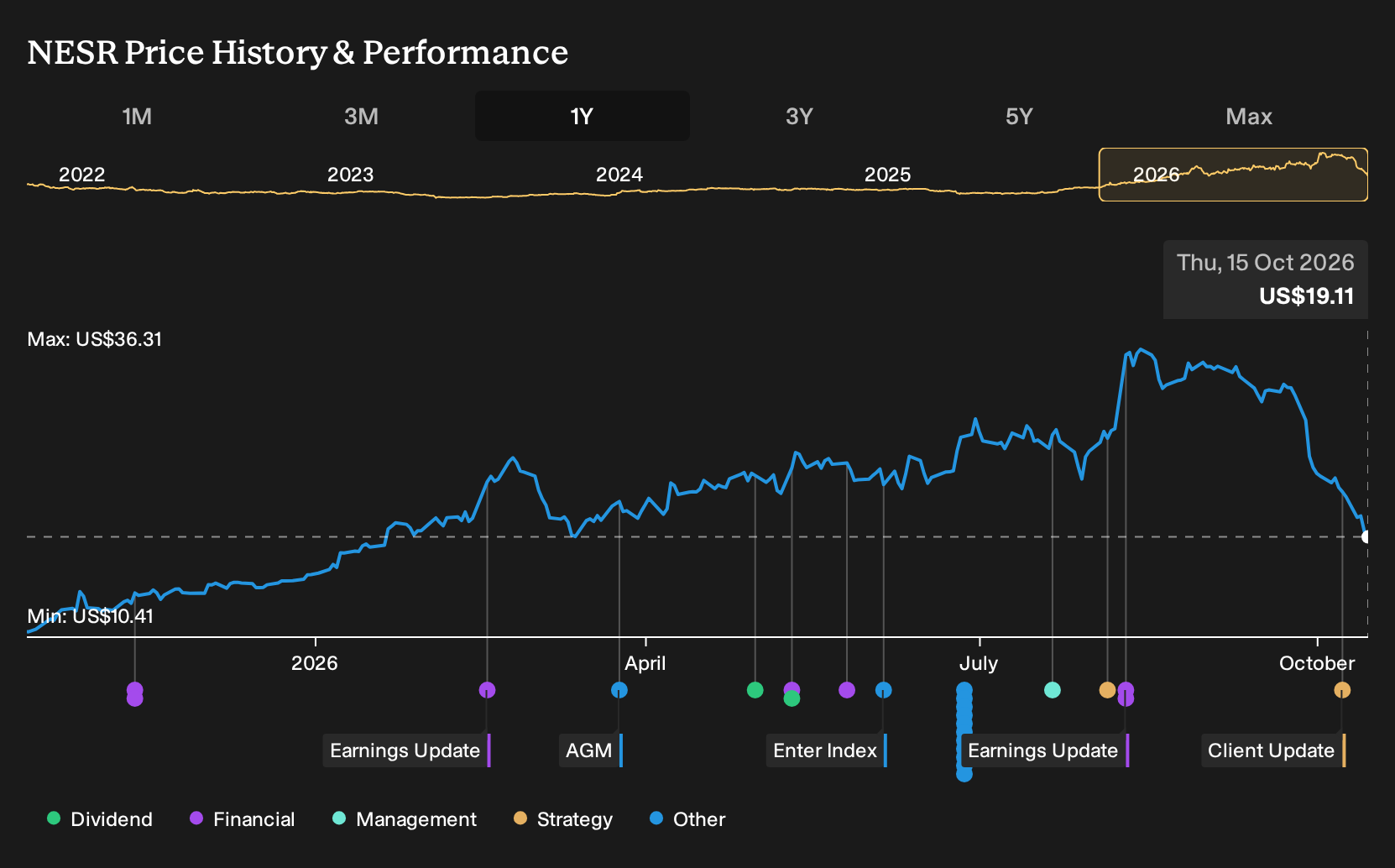This screenshot has height=868, width=1395.
Task: Open the Client Update event label
Action: (1273, 750)
